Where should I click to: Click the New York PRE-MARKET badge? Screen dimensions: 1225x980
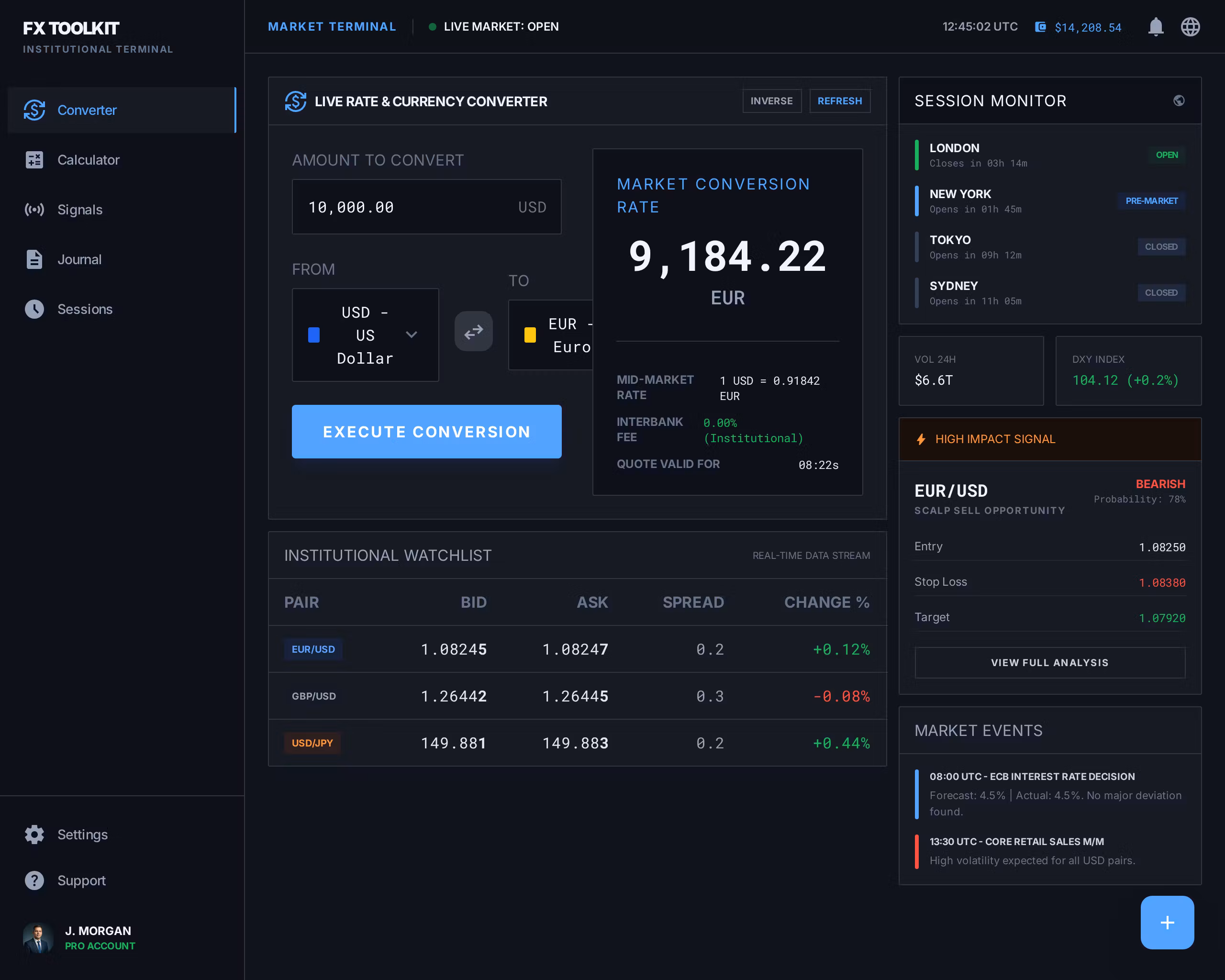[1152, 201]
